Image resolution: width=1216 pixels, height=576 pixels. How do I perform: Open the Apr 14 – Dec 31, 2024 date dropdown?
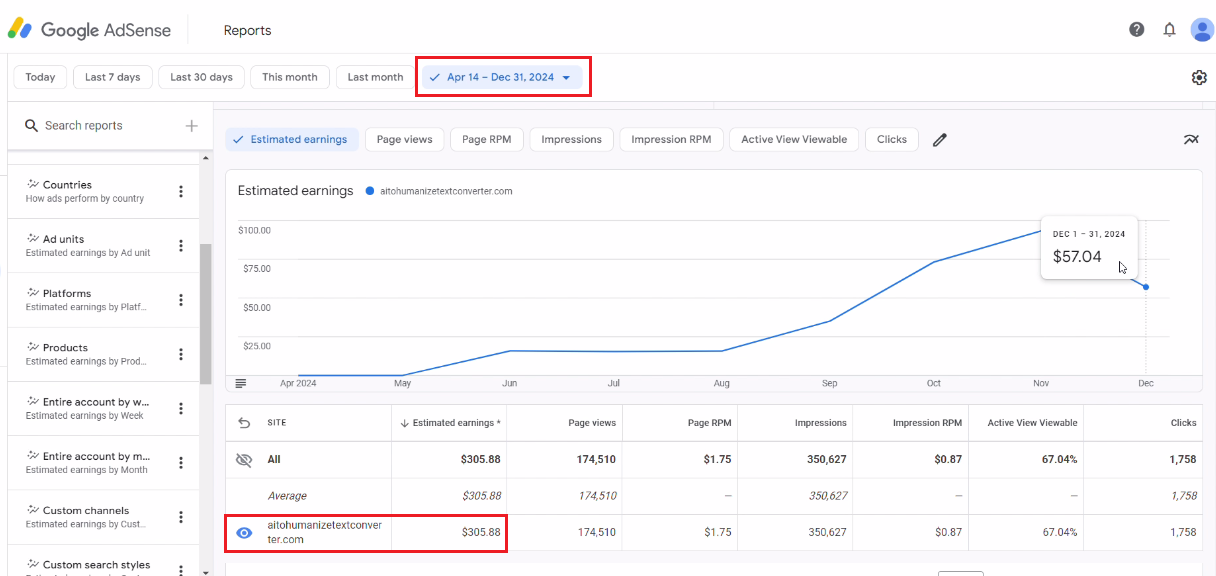click(500, 77)
